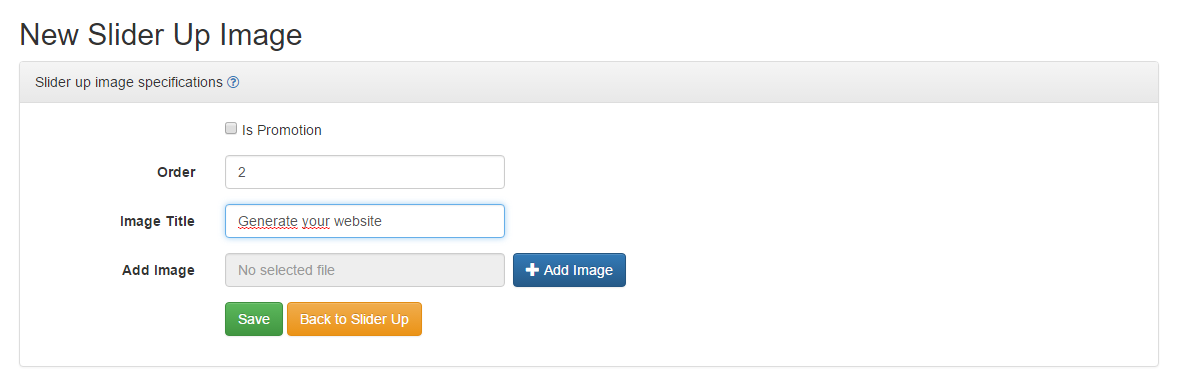Enable the Is Promotion checkbox
This screenshot has height=390, width=1182.
click(231, 128)
